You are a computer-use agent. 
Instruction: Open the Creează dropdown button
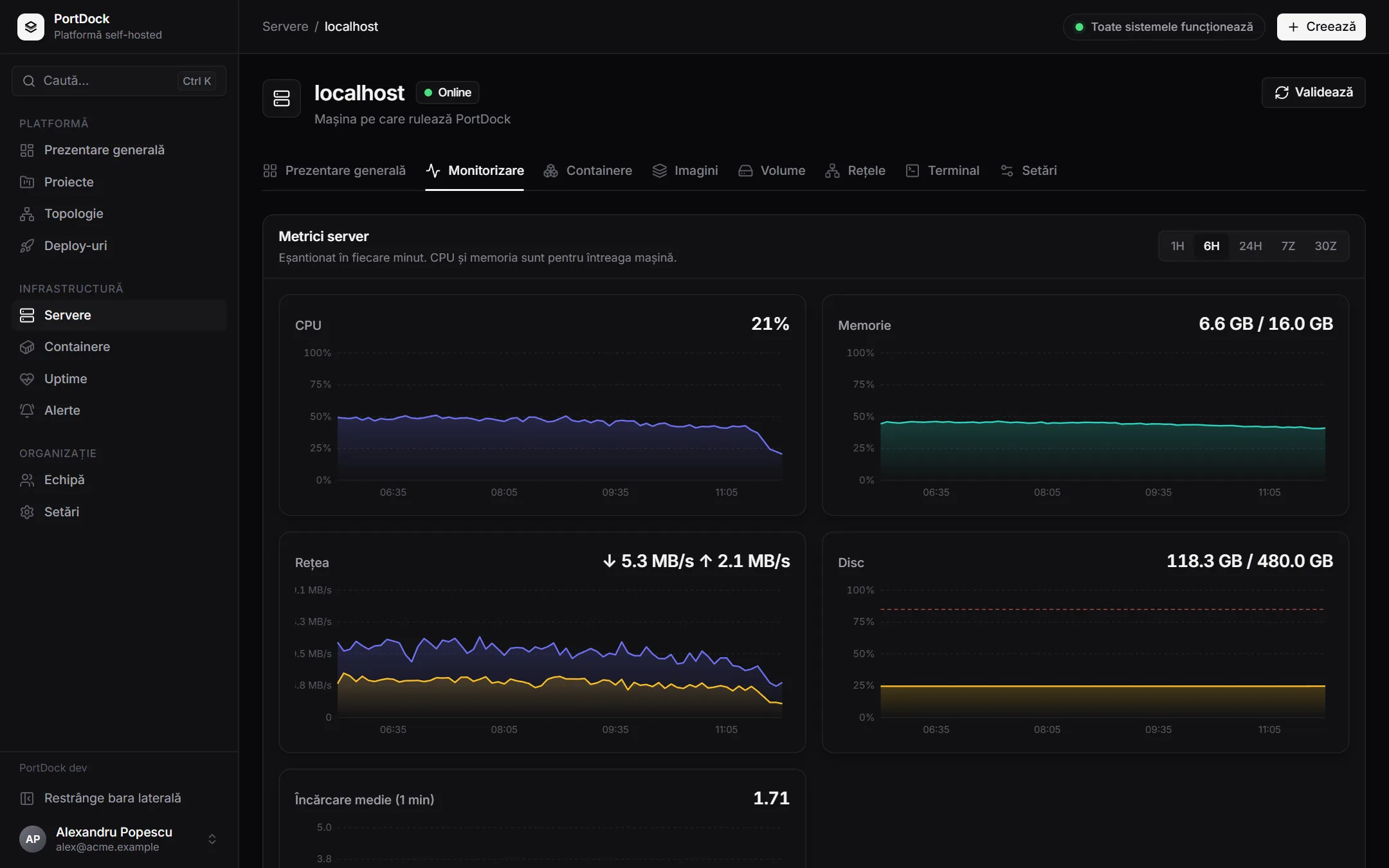point(1321,26)
